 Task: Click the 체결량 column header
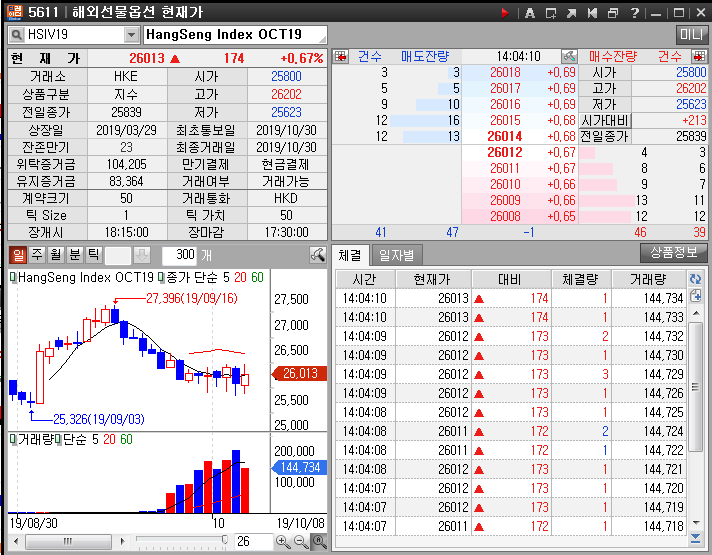coord(581,279)
